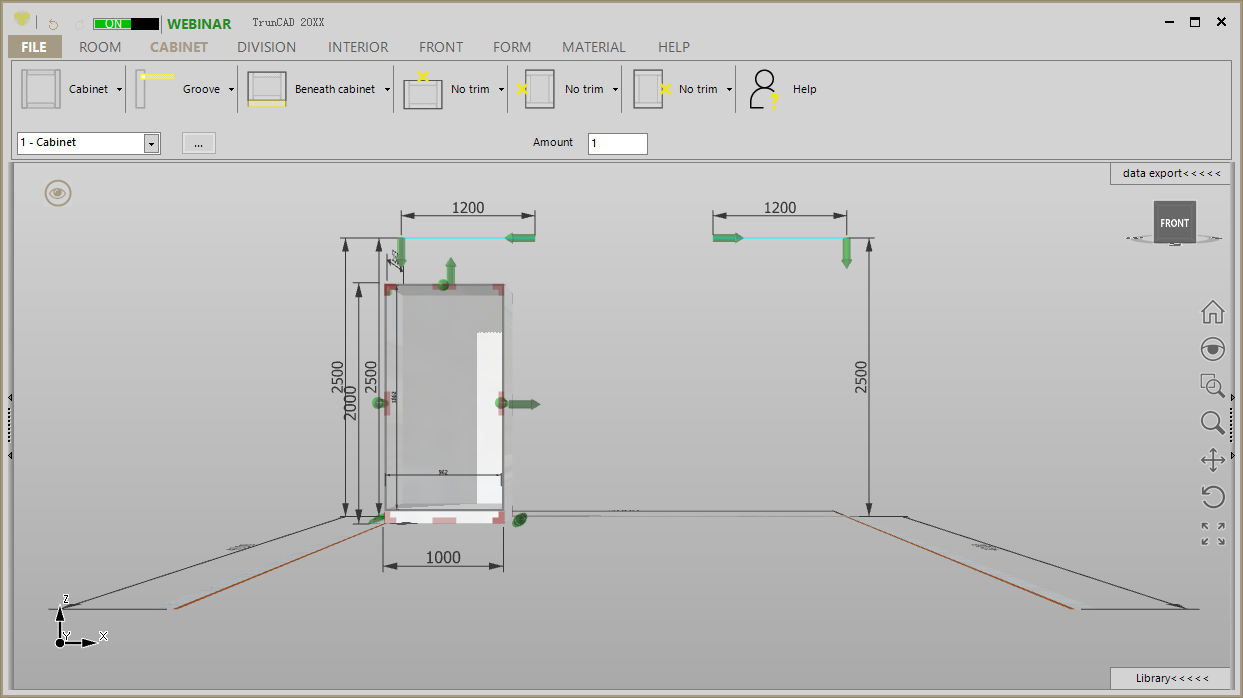1243x698 pixels.
Task: Open the MATERIAL tab
Action: (x=593, y=47)
